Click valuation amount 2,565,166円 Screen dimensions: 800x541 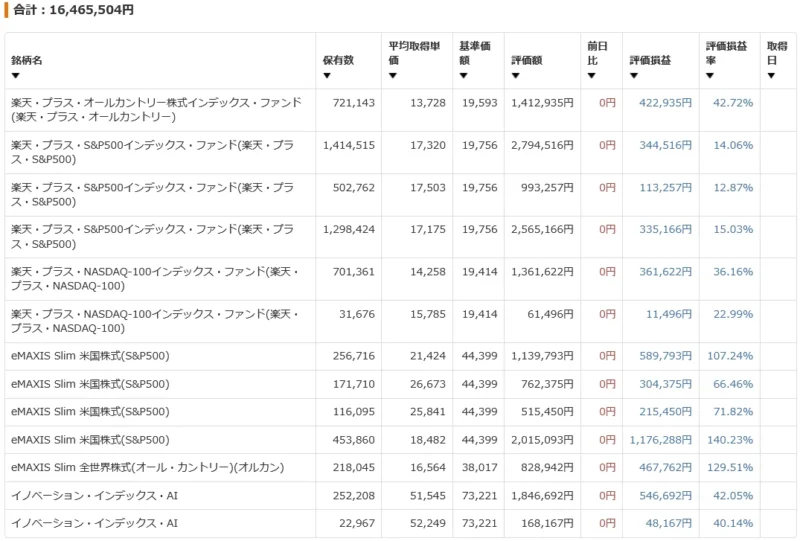pyautogui.click(x=542, y=229)
